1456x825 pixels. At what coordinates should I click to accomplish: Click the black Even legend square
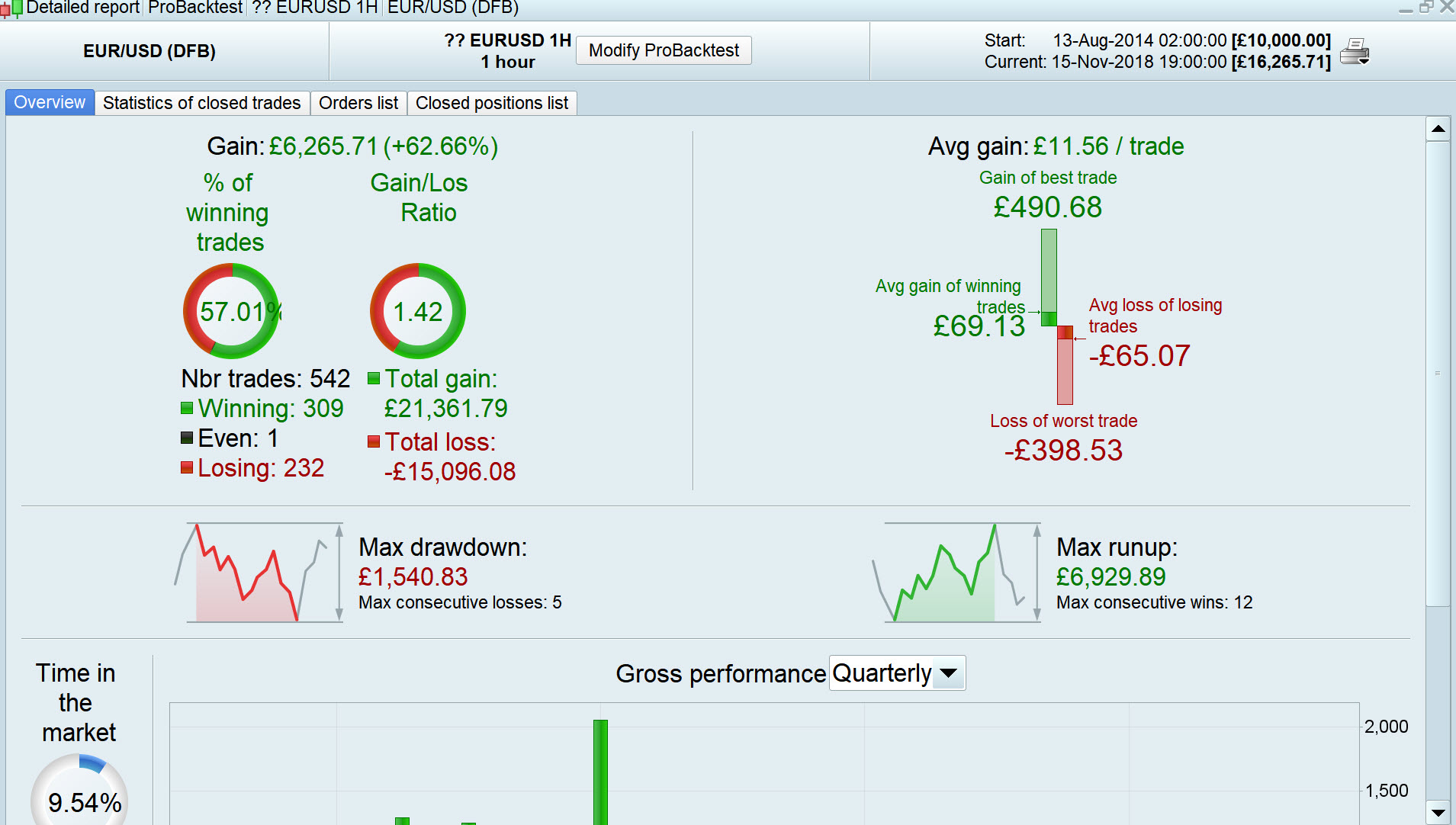pyautogui.click(x=187, y=438)
